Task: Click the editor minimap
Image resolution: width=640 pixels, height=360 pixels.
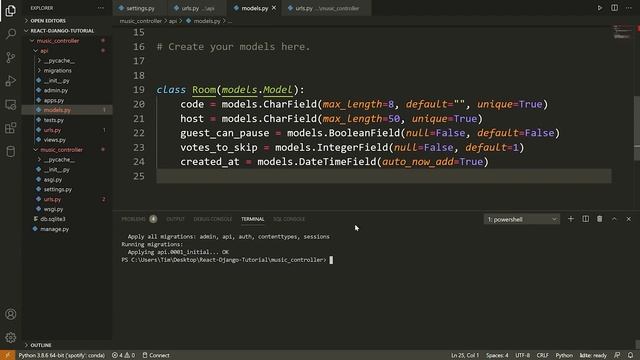Action: (622, 32)
